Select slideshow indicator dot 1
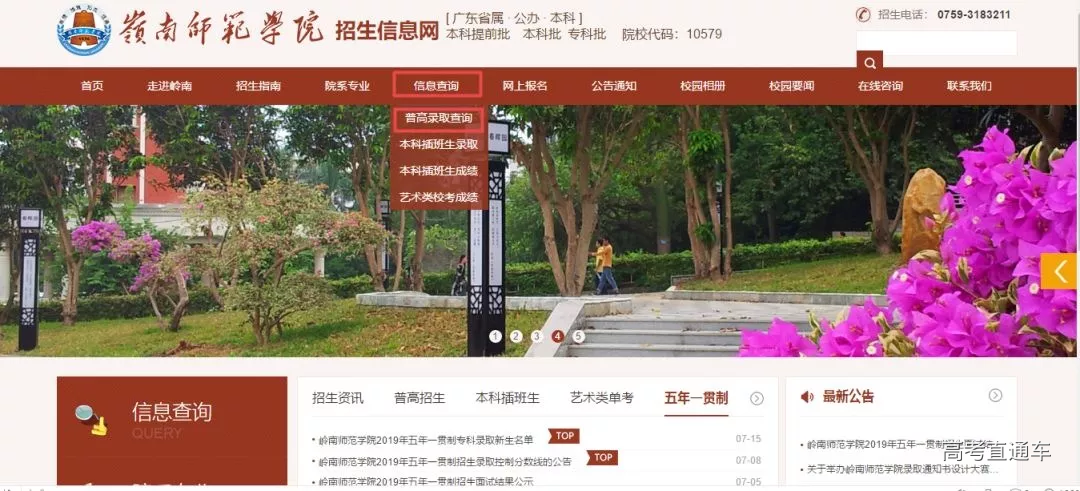1080x491 pixels. pos(496,336)
